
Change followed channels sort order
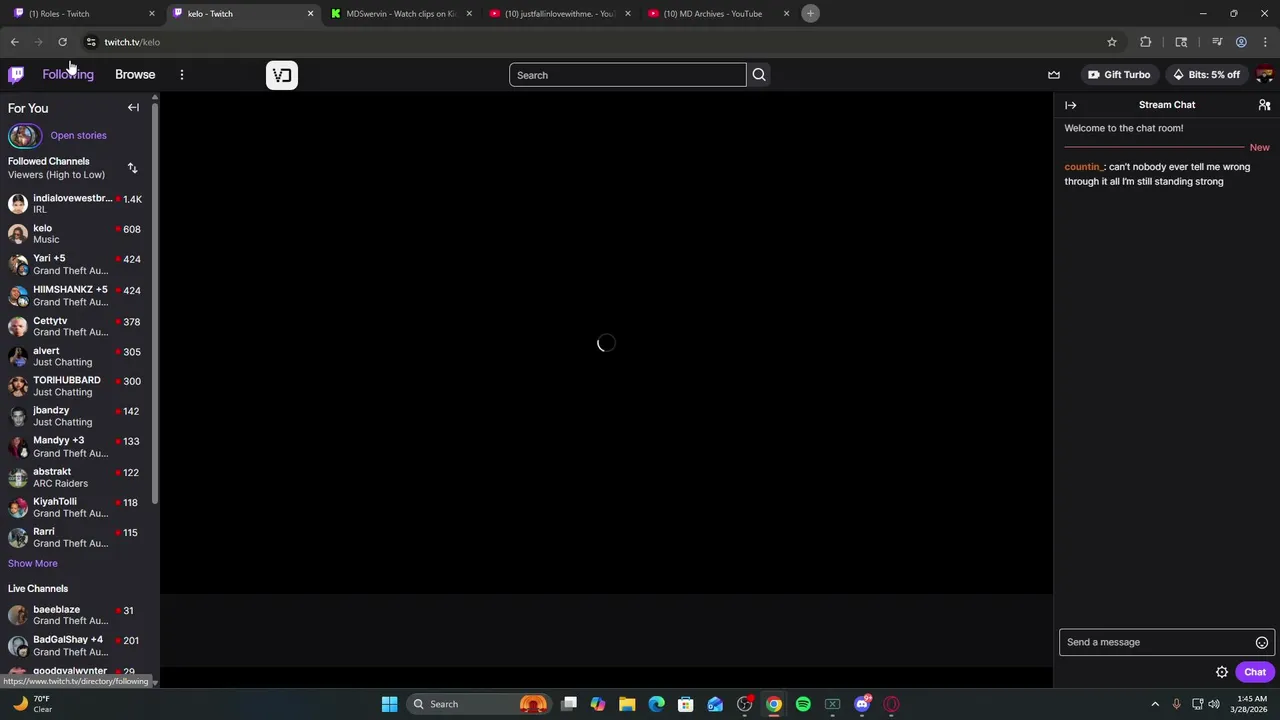tap(132, 168)
